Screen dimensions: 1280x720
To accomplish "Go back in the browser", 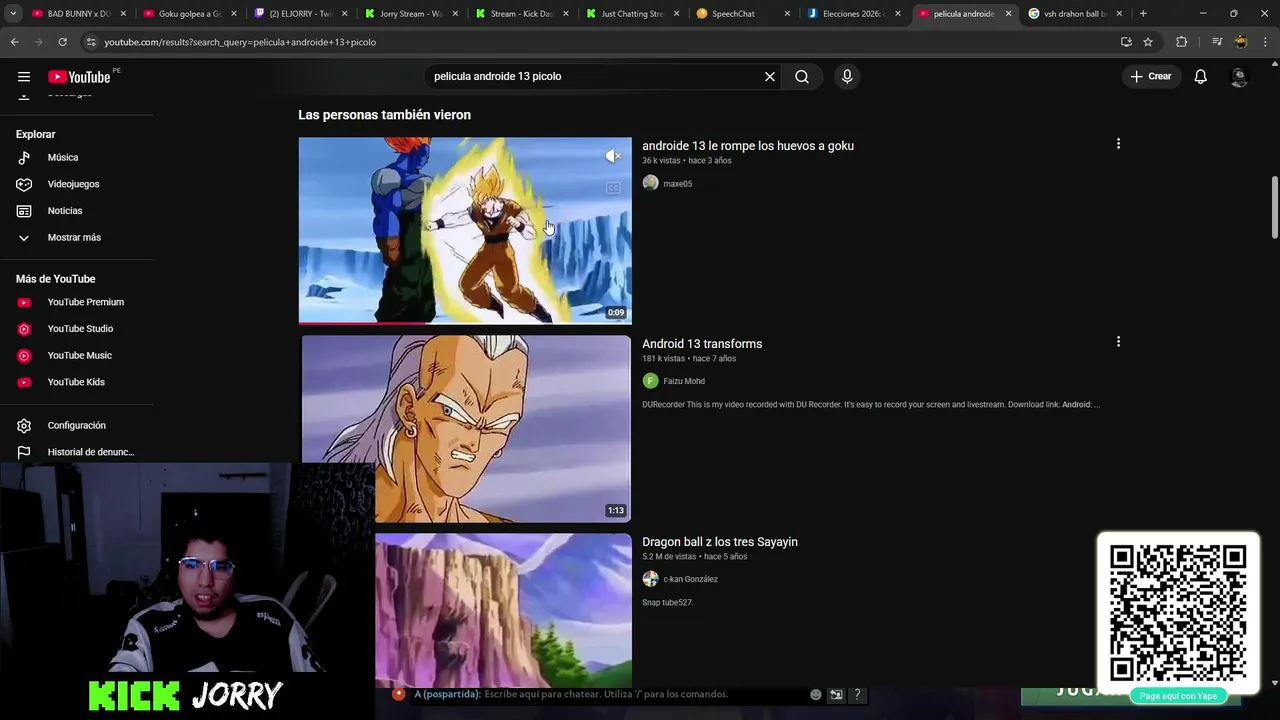I will coord(14,42).
